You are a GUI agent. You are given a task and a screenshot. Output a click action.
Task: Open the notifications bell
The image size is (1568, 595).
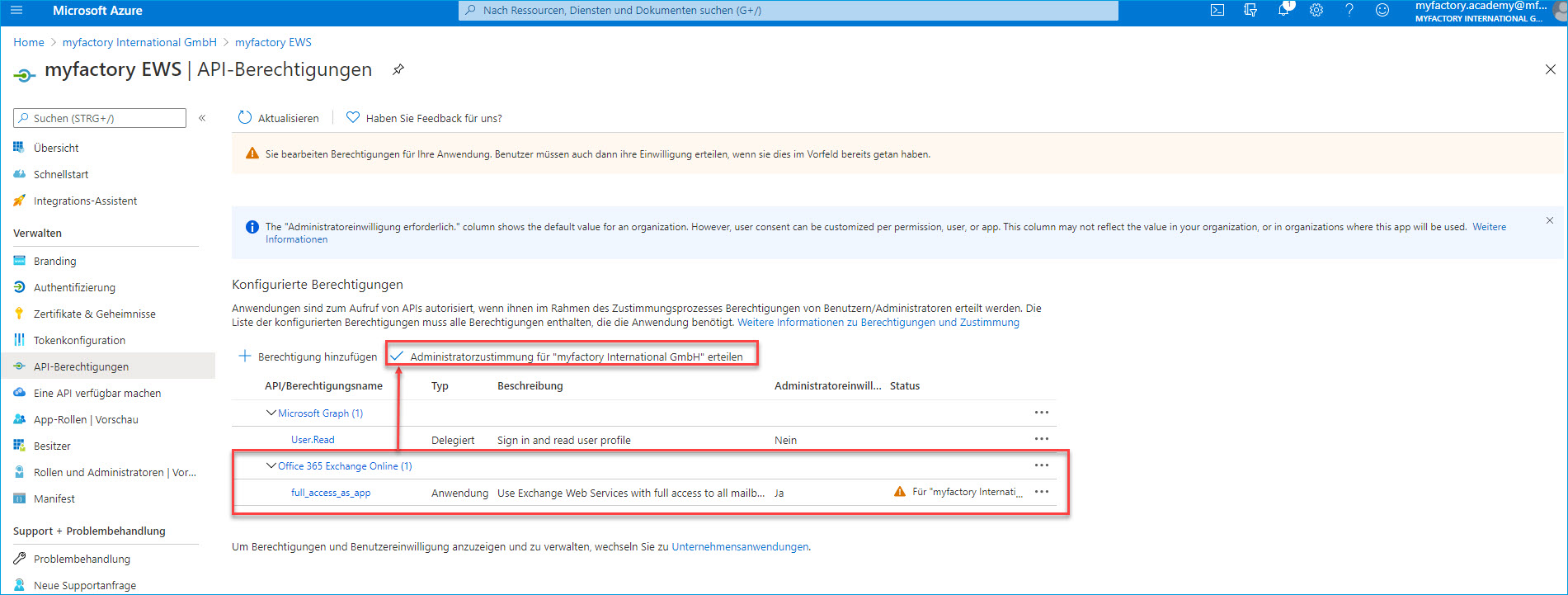coord(1283,11)
